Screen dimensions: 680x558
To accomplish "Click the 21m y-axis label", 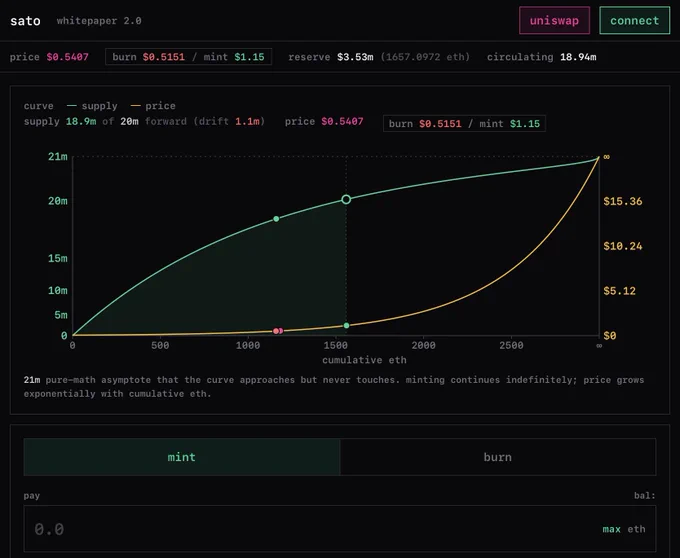I will tap(58, 157).
